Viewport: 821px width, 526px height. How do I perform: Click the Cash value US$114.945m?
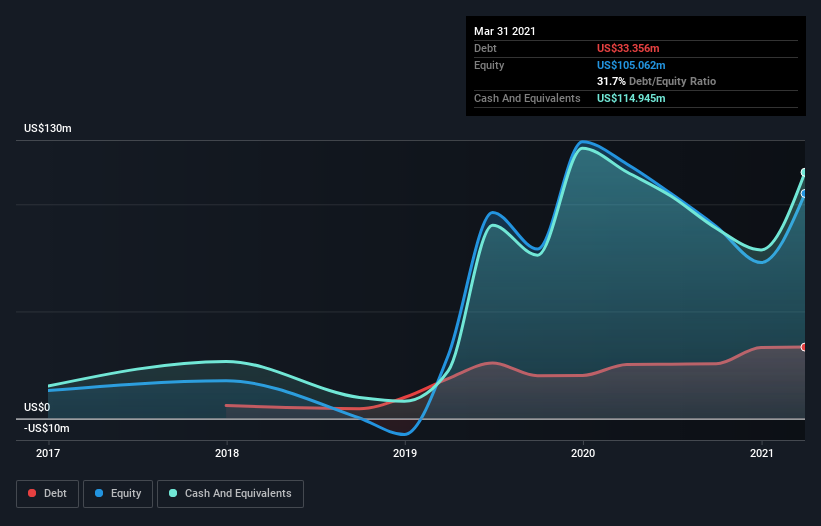coord(631,98)
